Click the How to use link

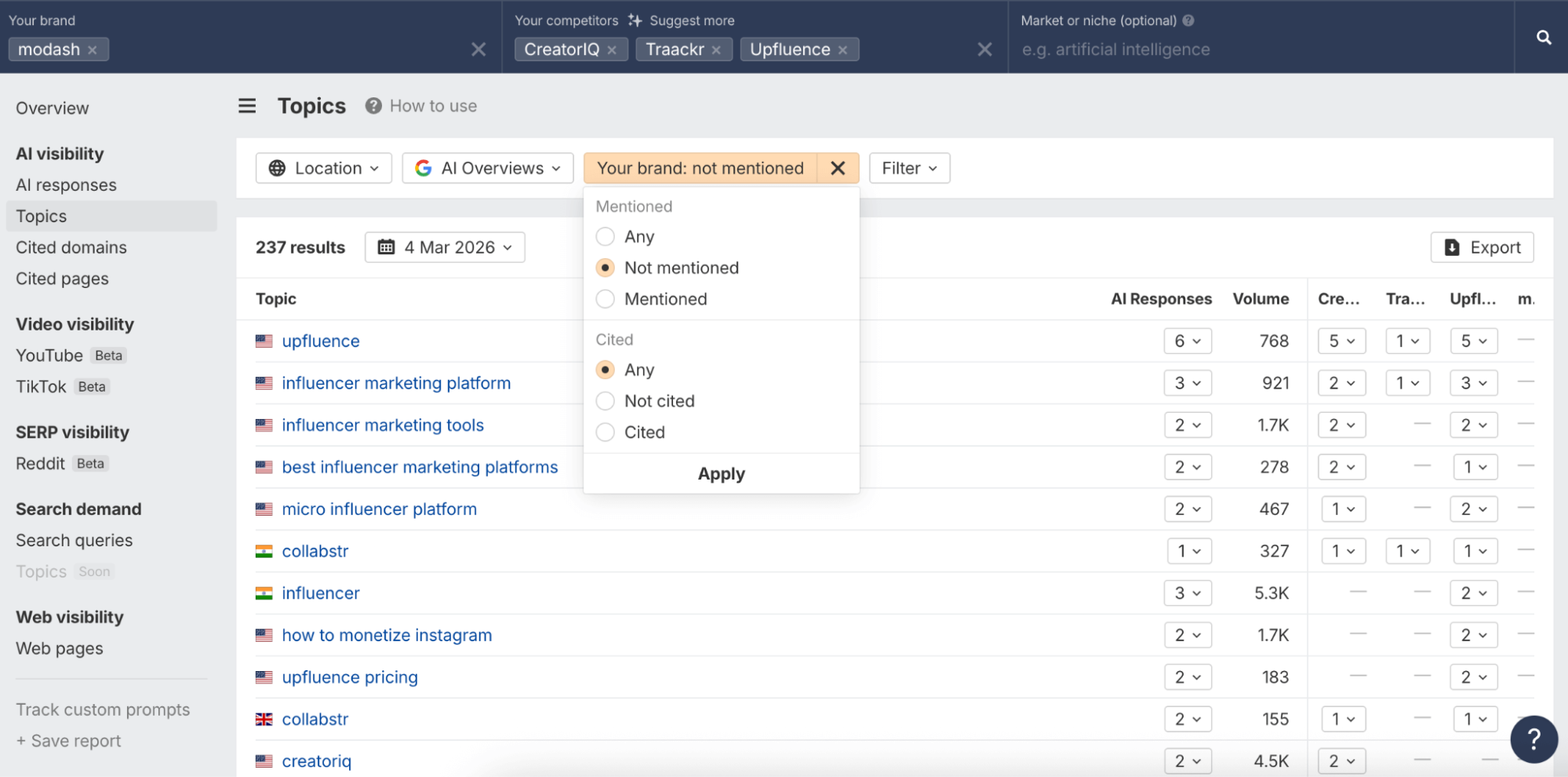pyautogui.click(x=433, y=106)
